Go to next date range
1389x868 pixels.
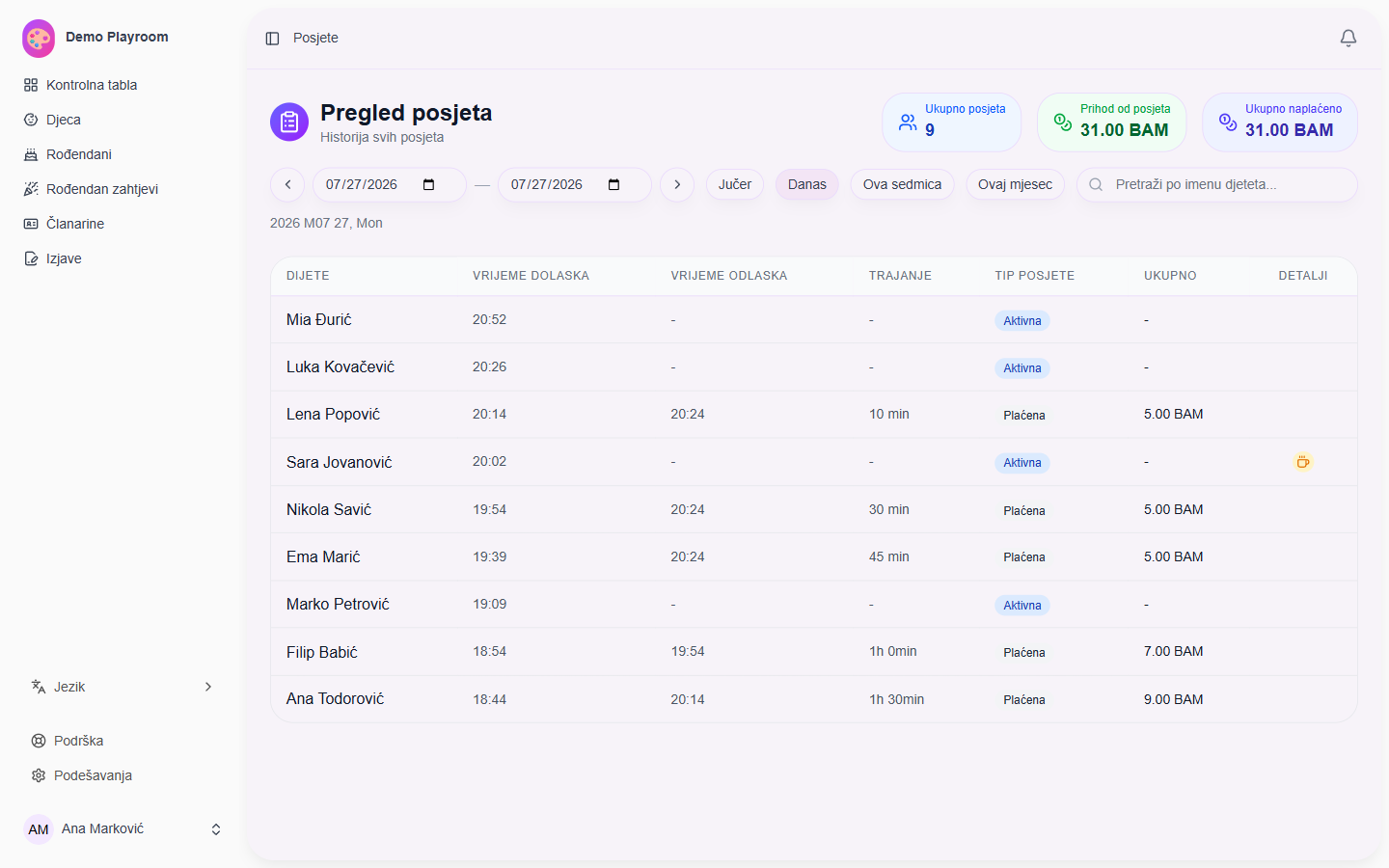pos(677,185)
